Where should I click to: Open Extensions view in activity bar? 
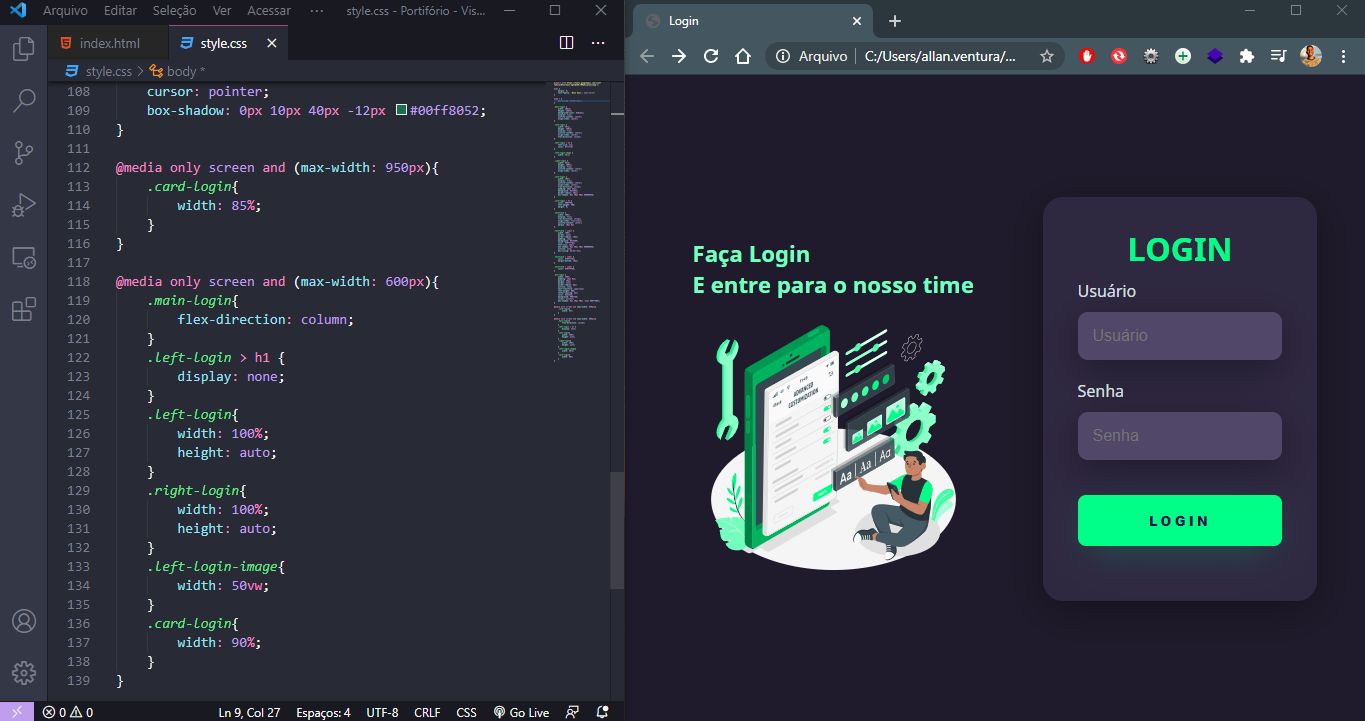point(23,309)
